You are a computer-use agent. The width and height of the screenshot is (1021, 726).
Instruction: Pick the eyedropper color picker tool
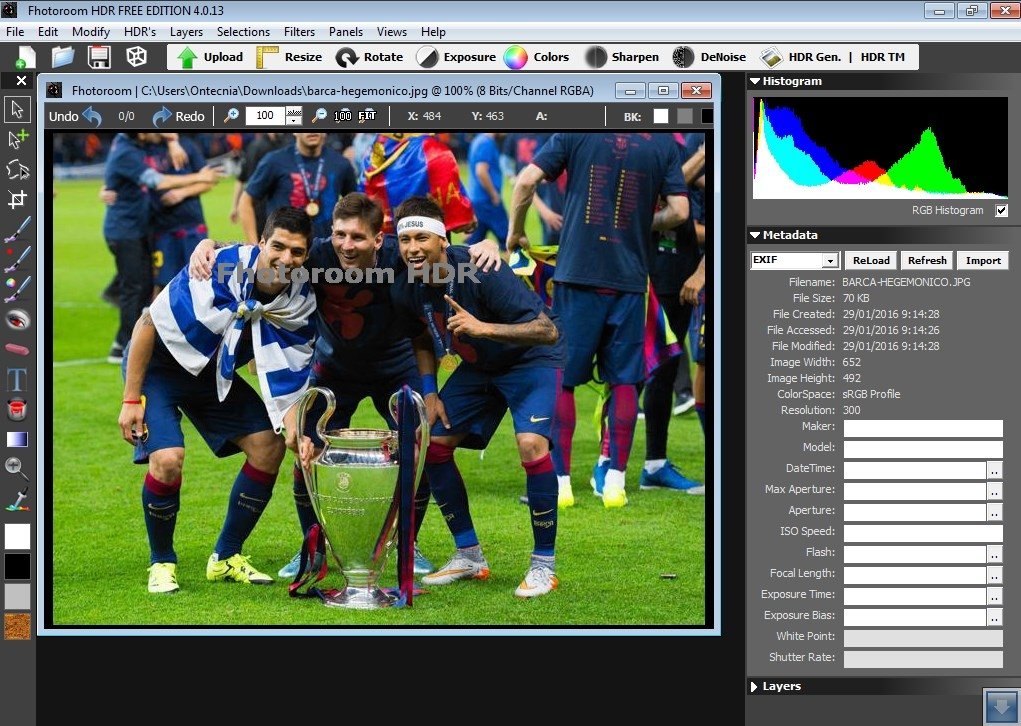[18, 498]
